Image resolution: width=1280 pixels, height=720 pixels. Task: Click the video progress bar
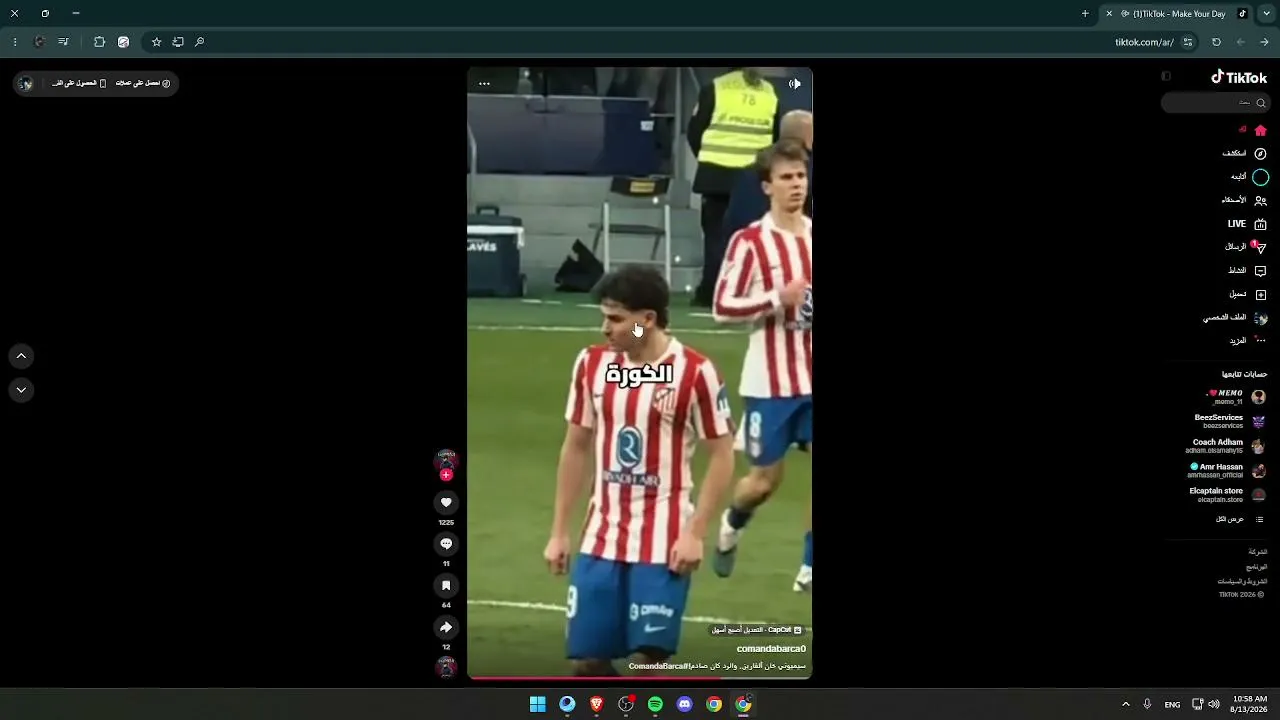640,678
